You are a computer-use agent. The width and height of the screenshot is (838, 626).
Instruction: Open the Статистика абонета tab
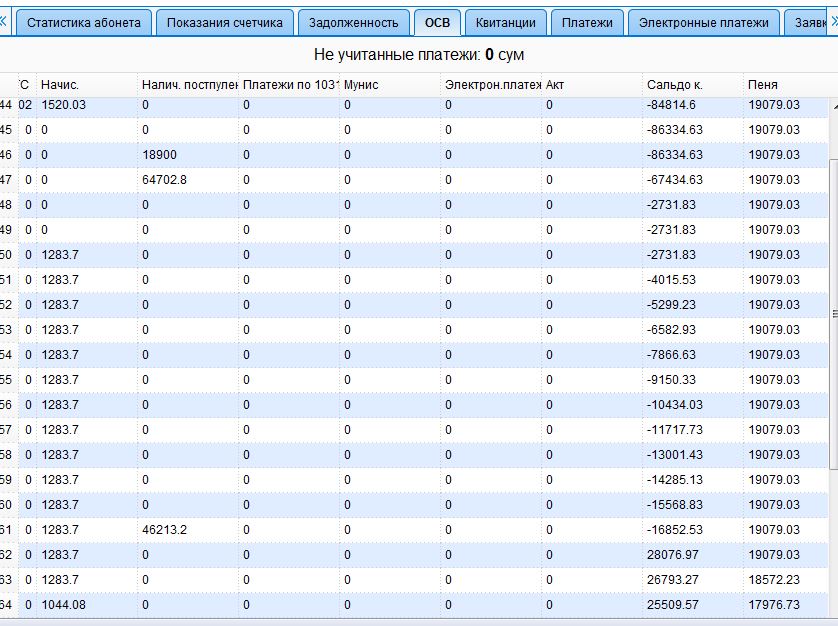point(84,22)
